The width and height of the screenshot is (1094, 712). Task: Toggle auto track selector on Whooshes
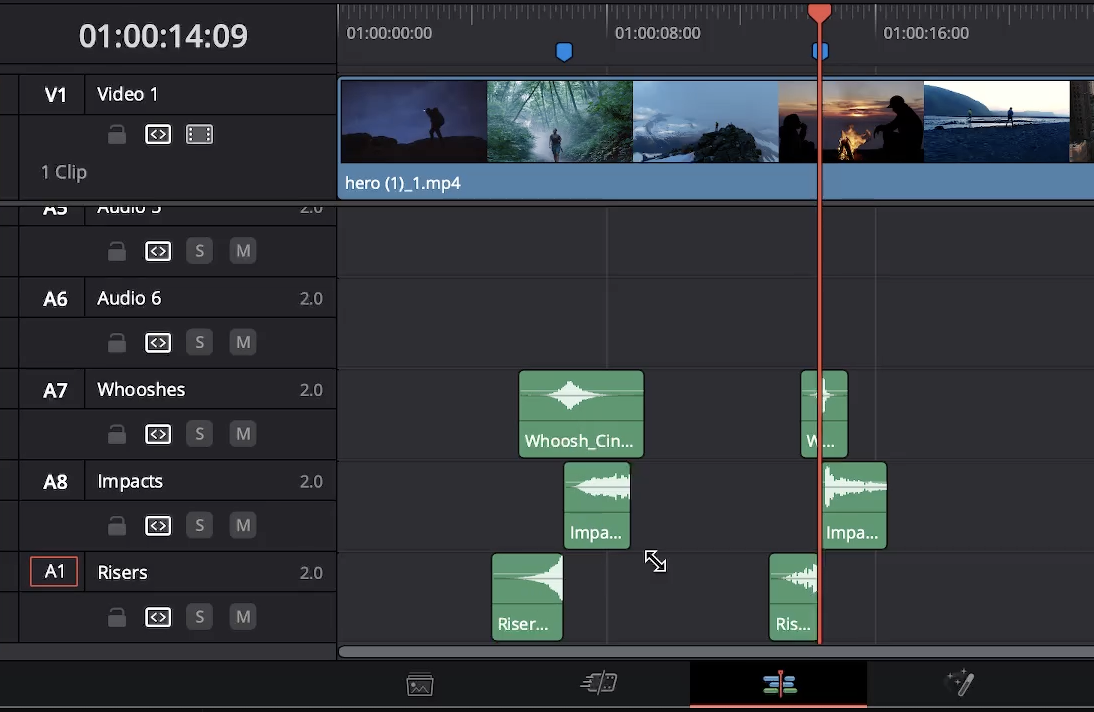click(158, 433)
